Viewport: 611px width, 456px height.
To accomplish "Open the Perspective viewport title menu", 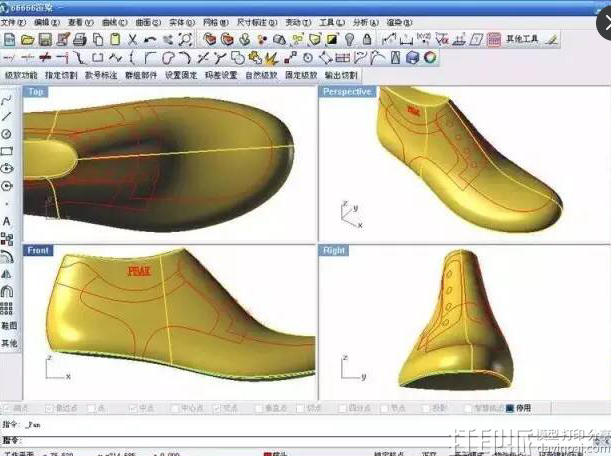I will pyautogui.click(x=346, y=91).
